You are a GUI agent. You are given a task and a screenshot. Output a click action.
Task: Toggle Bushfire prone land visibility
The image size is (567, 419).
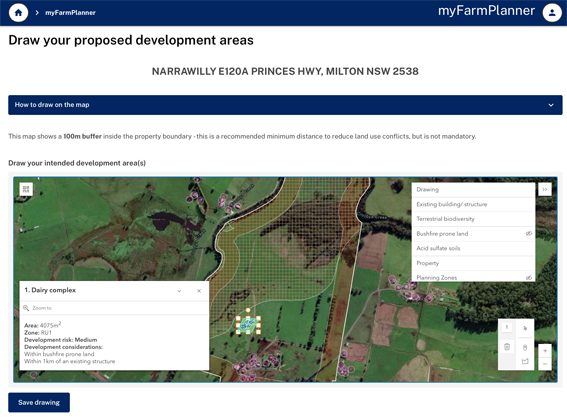(x=528, y=234)
